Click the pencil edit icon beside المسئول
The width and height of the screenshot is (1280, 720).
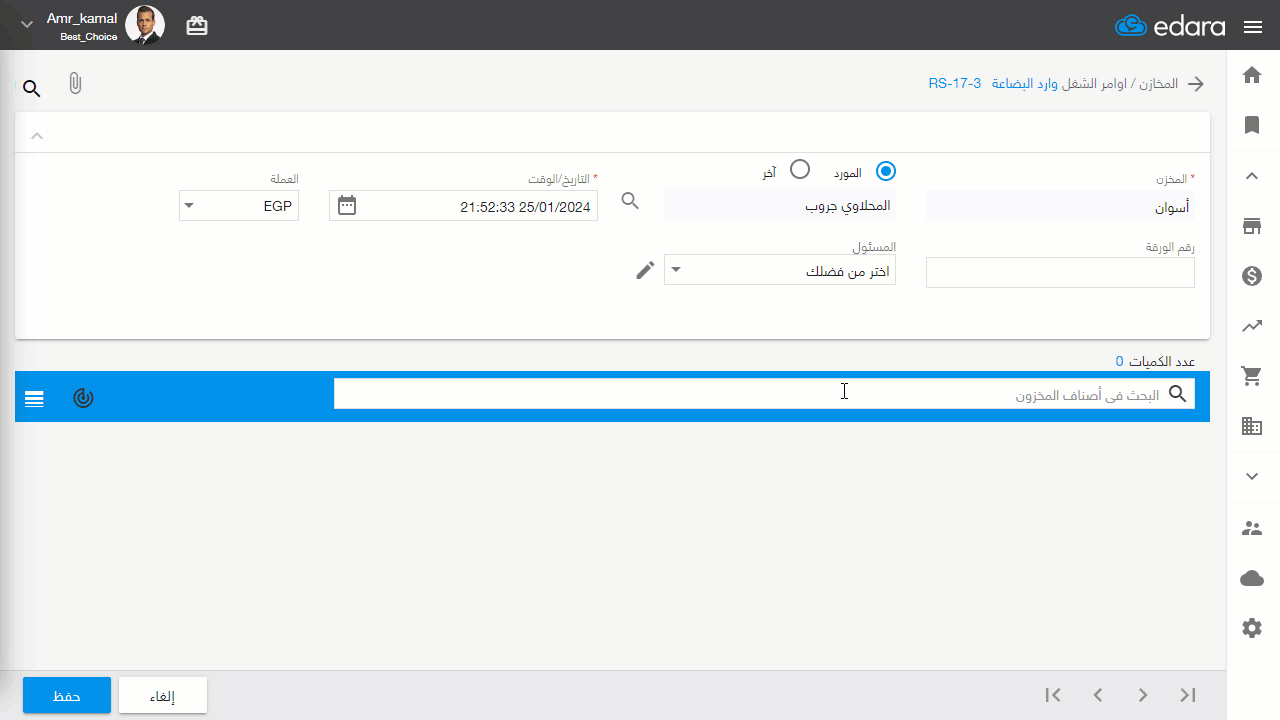[646, 270]
